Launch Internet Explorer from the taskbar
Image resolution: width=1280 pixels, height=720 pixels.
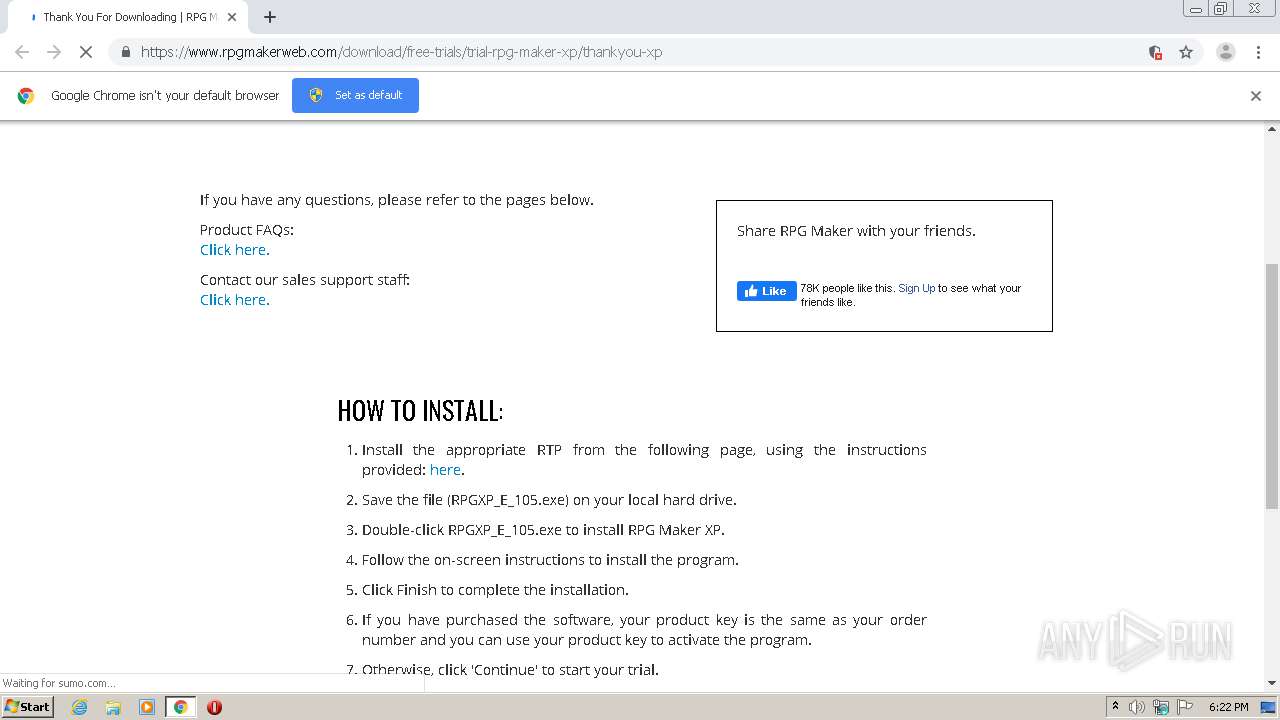[79, 707]
